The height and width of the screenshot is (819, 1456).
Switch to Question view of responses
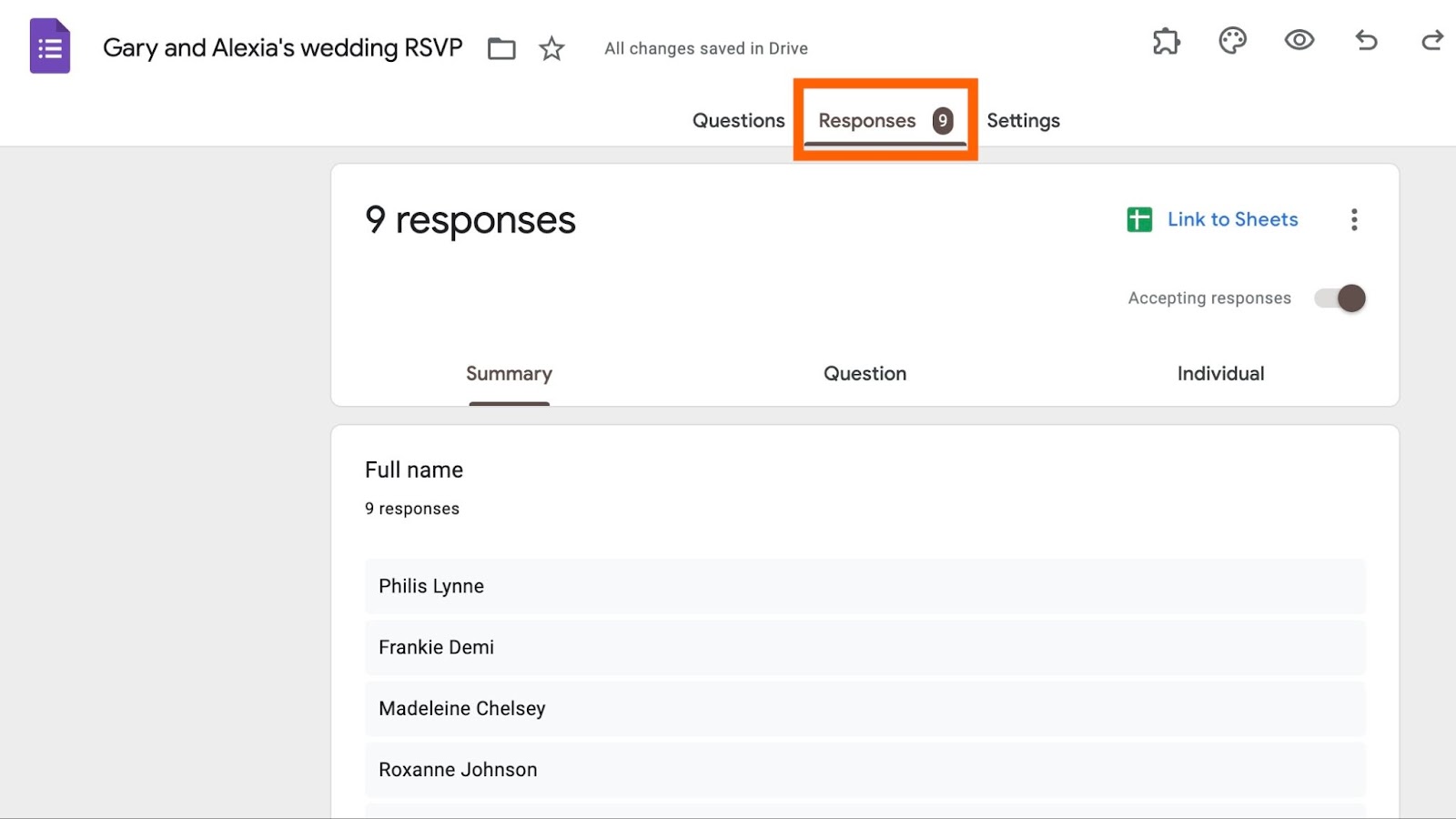[x=864, y=374]
